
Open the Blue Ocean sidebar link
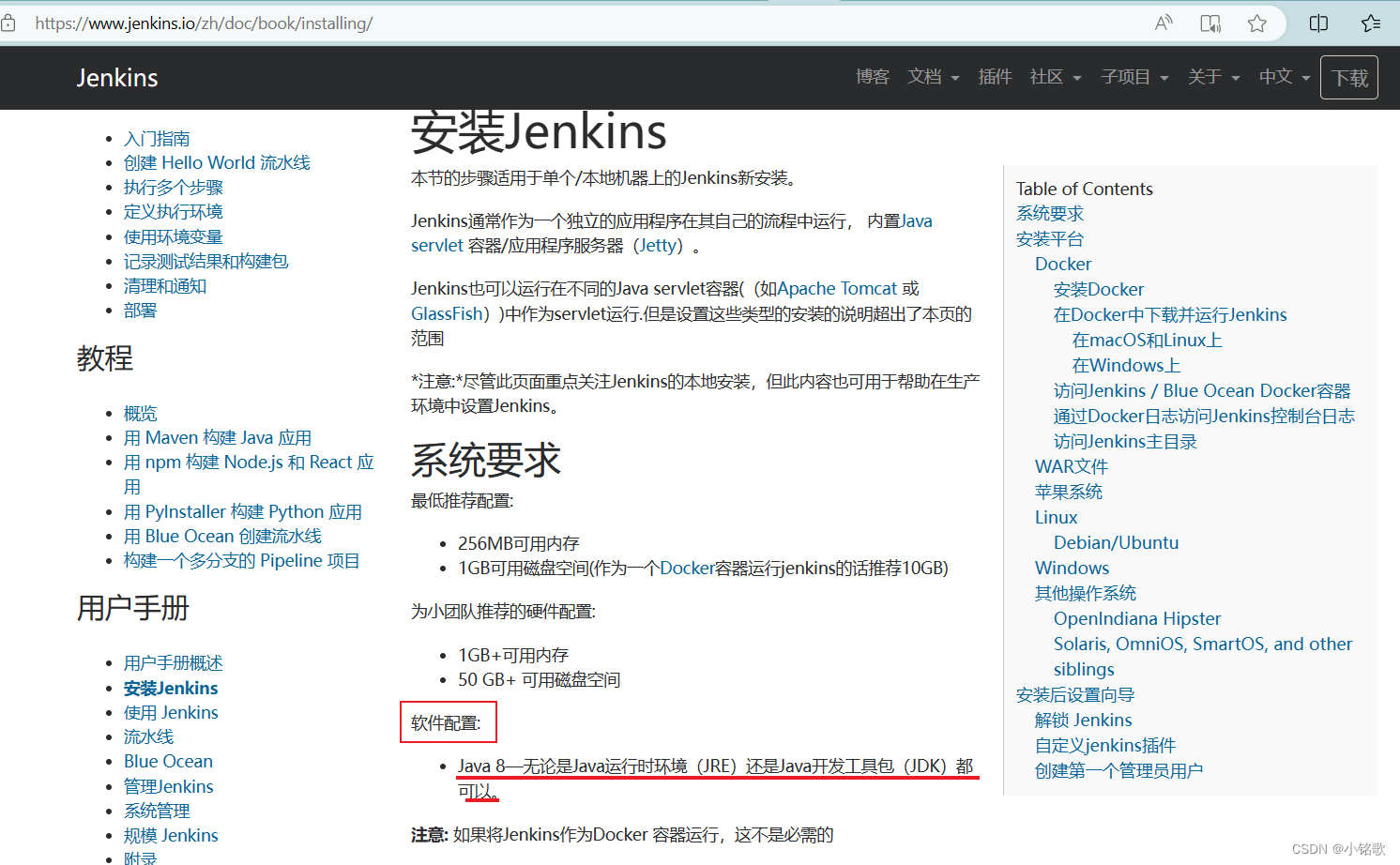point(169,762)
